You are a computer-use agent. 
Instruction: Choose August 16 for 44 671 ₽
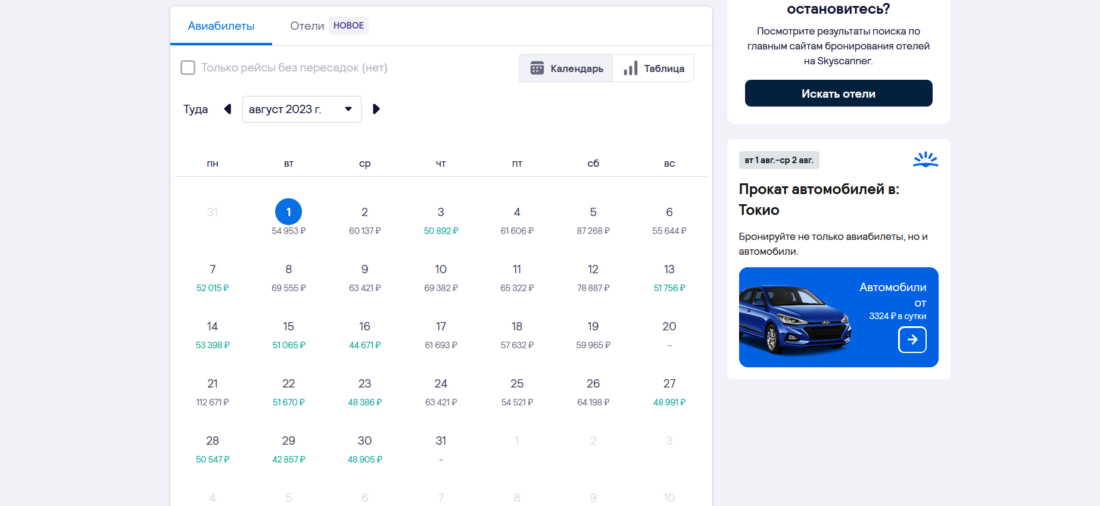pos(365,334)
